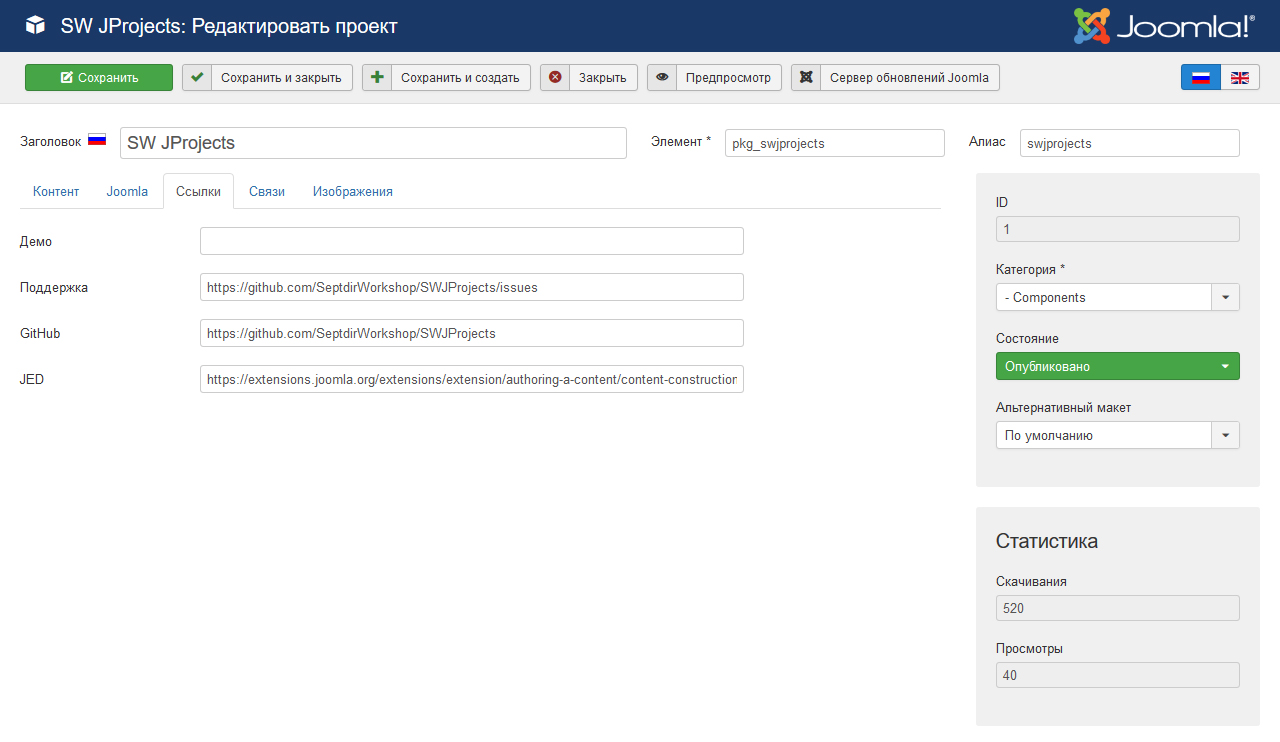
Task: Click the GitHub URL field
Action: coord(472,333)
